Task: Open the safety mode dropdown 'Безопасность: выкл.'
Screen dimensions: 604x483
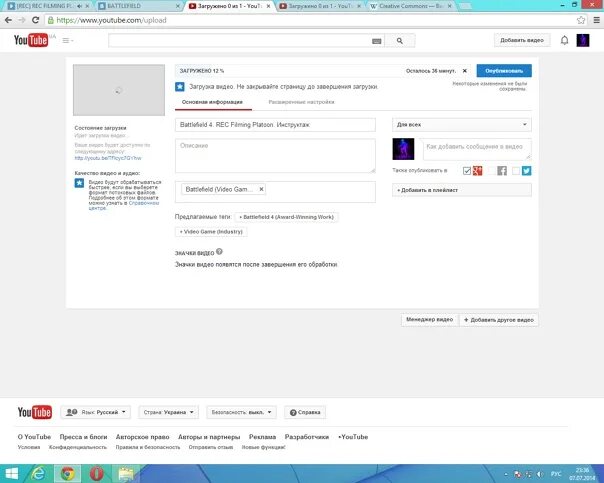Action: (x=242, y=412)
